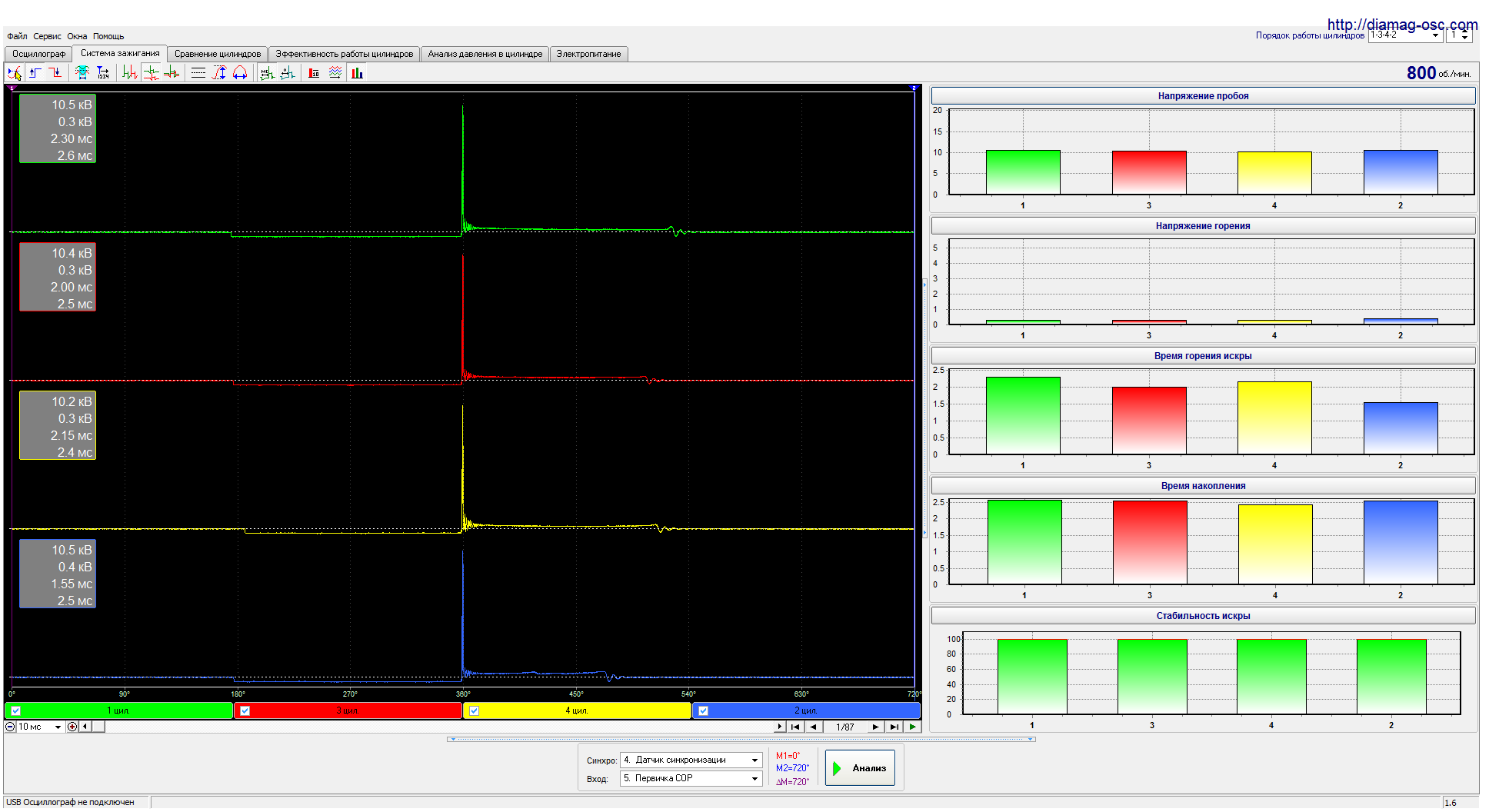Click the 'Время горения искры' chart header
The image size is (1489, 812).
(x=1203, y=356)
